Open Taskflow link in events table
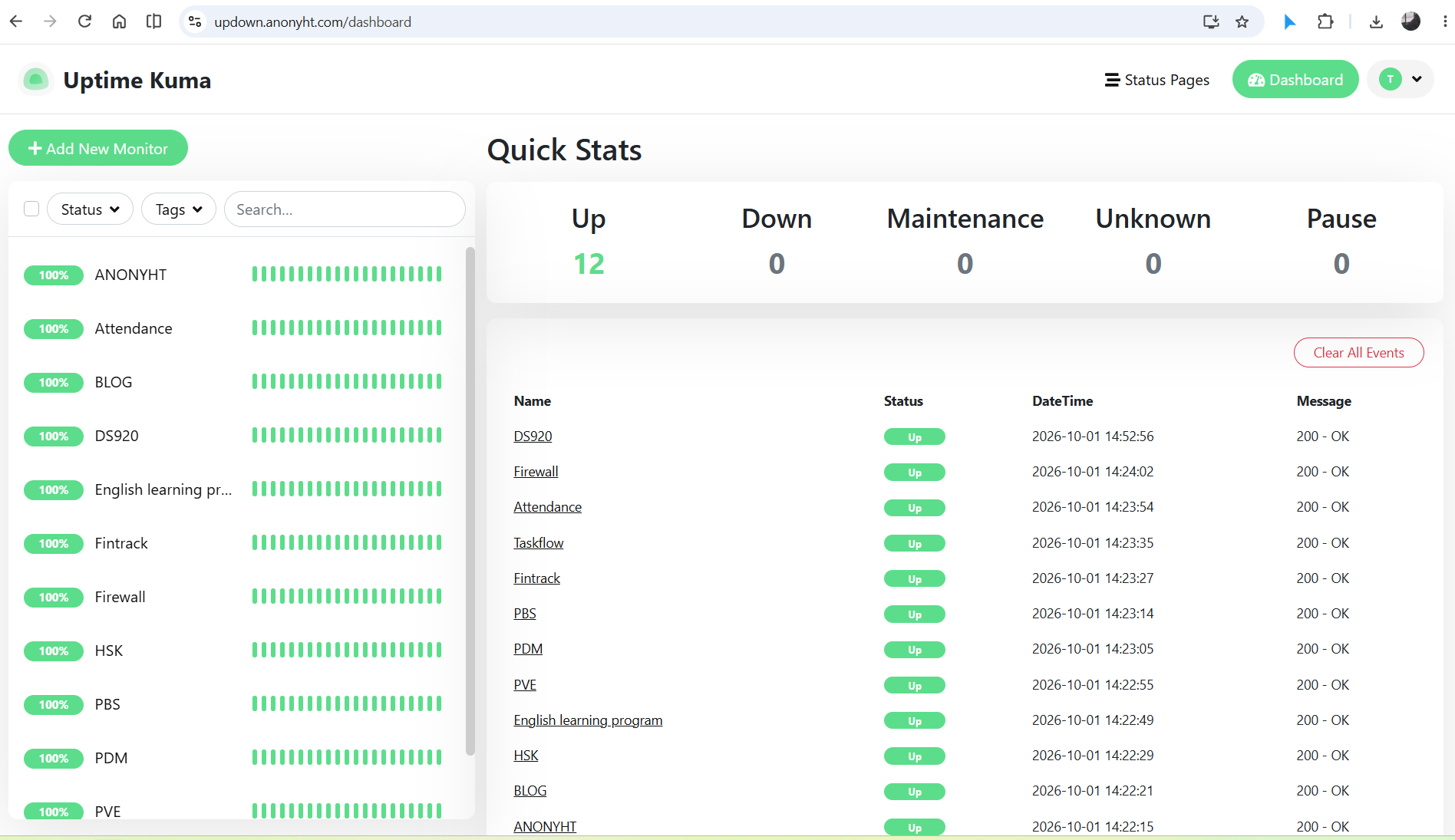Viewport: 1455px width, 840px height. 538,542
